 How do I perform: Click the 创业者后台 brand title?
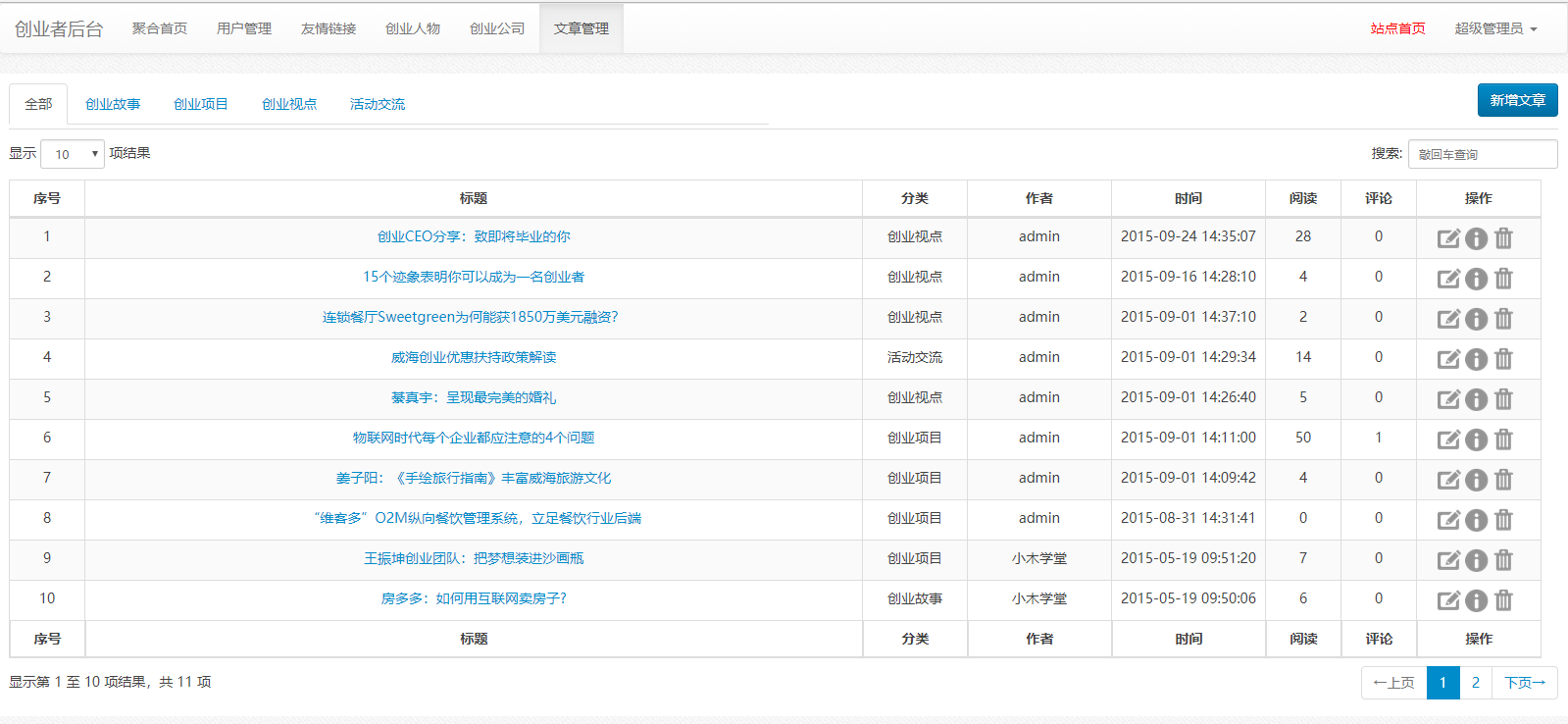(59, 28)
